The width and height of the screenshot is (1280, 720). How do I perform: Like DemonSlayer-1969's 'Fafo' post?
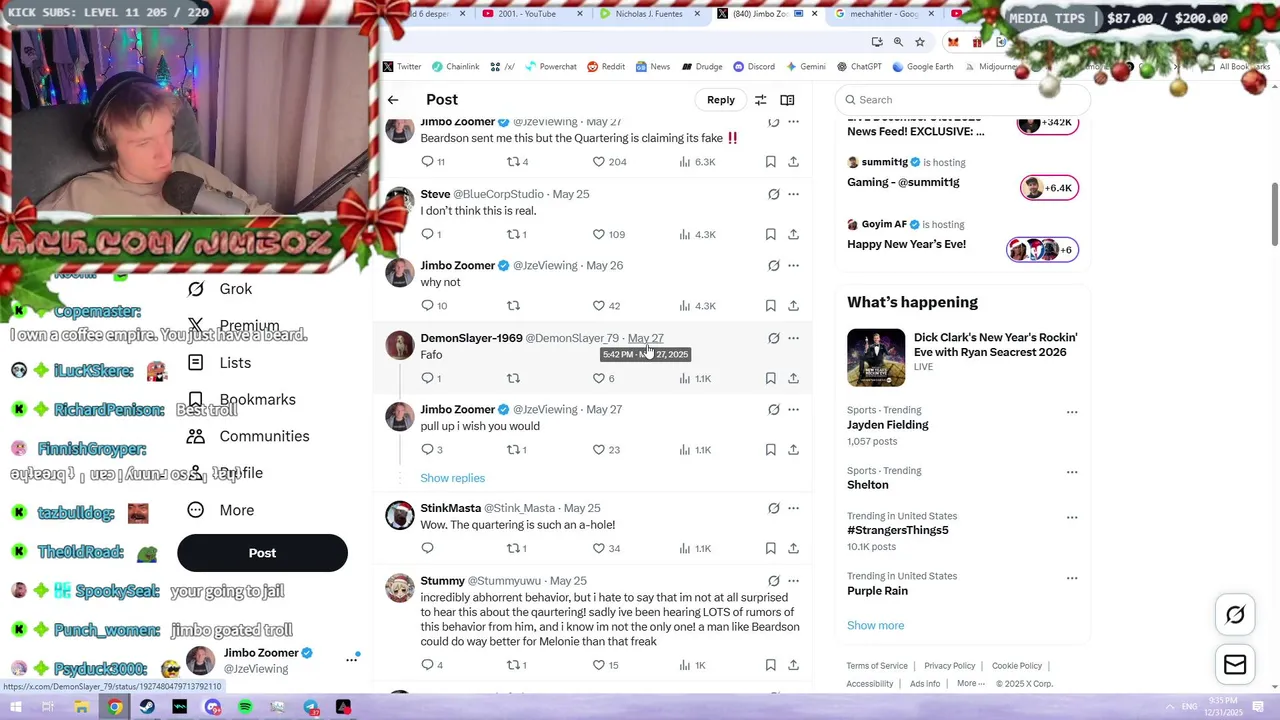pyautogui.click(x=603, y=378)
